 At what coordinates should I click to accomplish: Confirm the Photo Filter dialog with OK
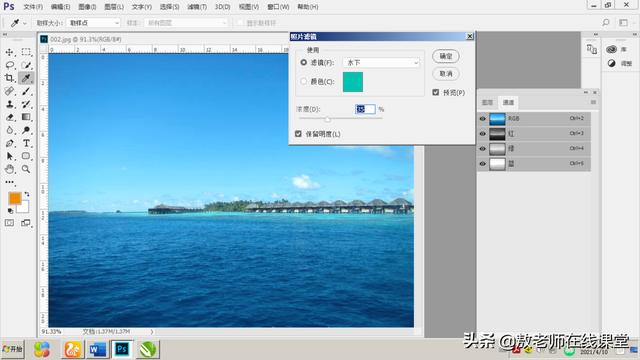click(x=446, y=56)
